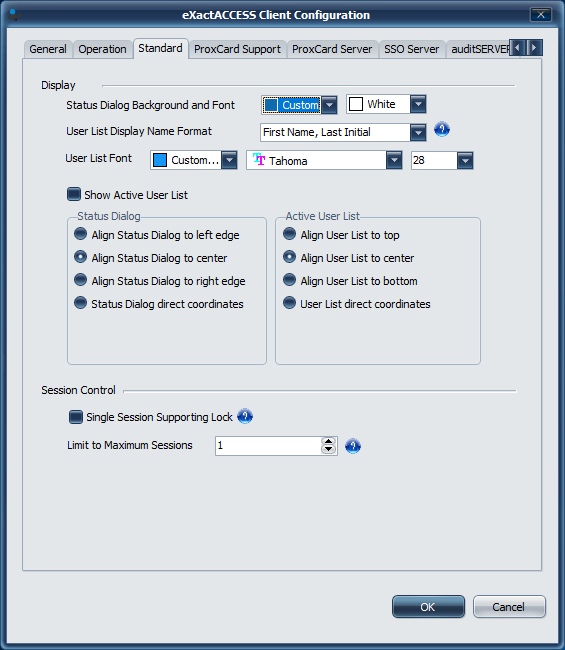The width and height of the screenshot is (565, 650).
Task: Click help icon beside User List Display Name Format
Action: [x=442, y=130]
